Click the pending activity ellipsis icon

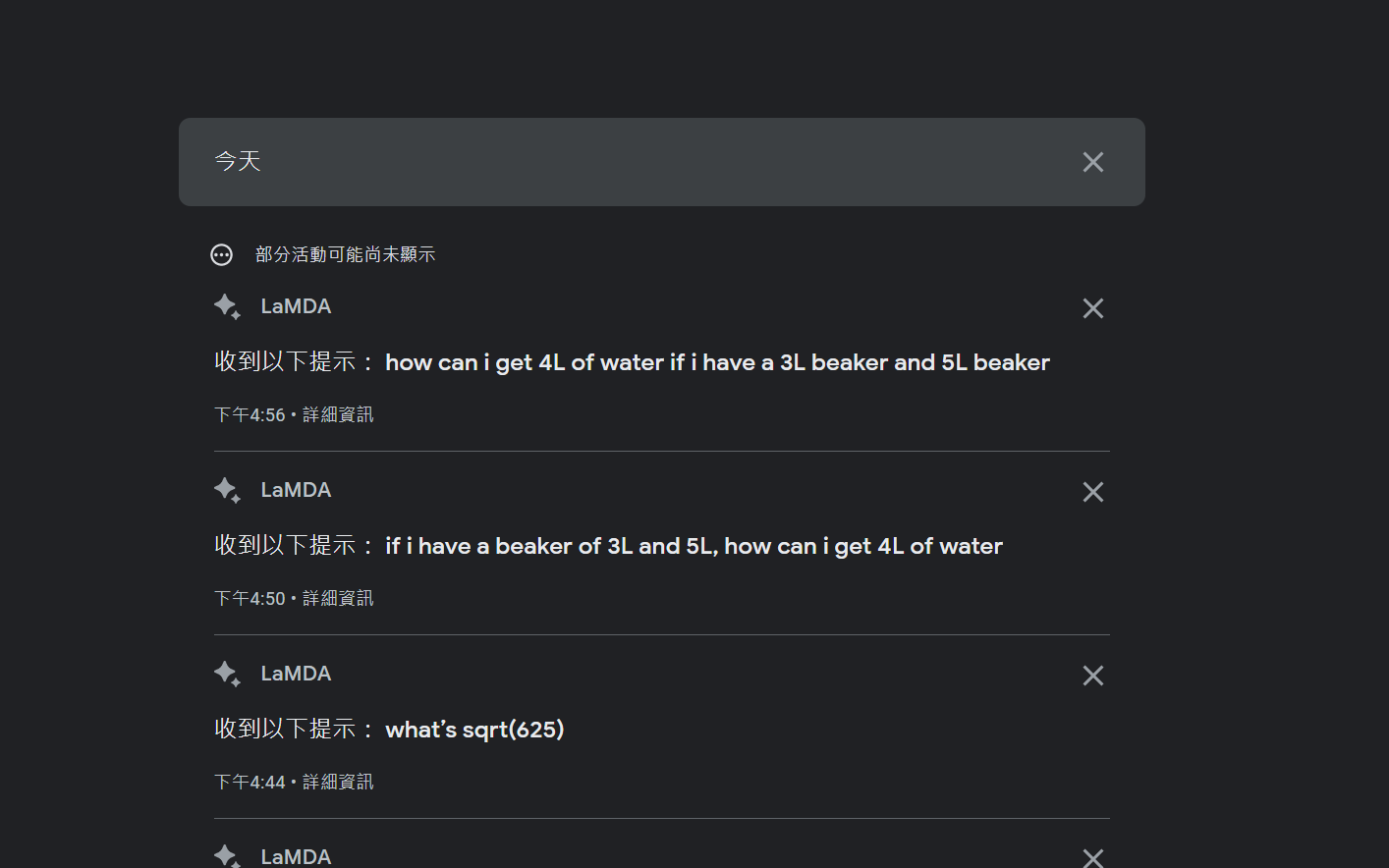coord(222,255)
